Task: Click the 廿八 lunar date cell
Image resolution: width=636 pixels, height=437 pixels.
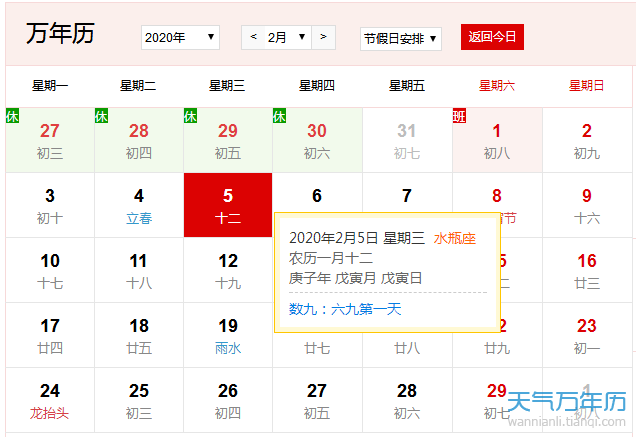Action: [x=407, y=348]
